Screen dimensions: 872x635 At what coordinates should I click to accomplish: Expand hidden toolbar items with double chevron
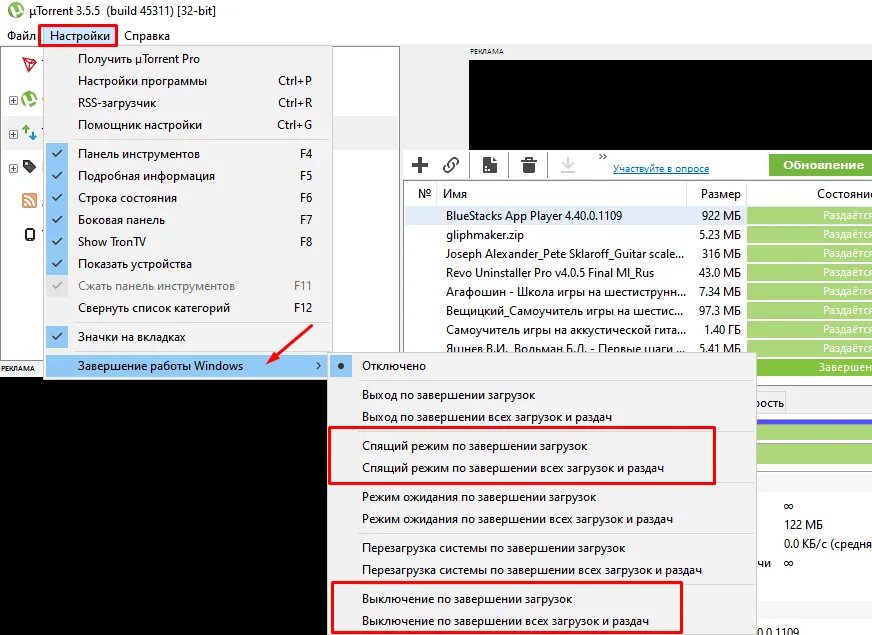click(x=602, y=156)
